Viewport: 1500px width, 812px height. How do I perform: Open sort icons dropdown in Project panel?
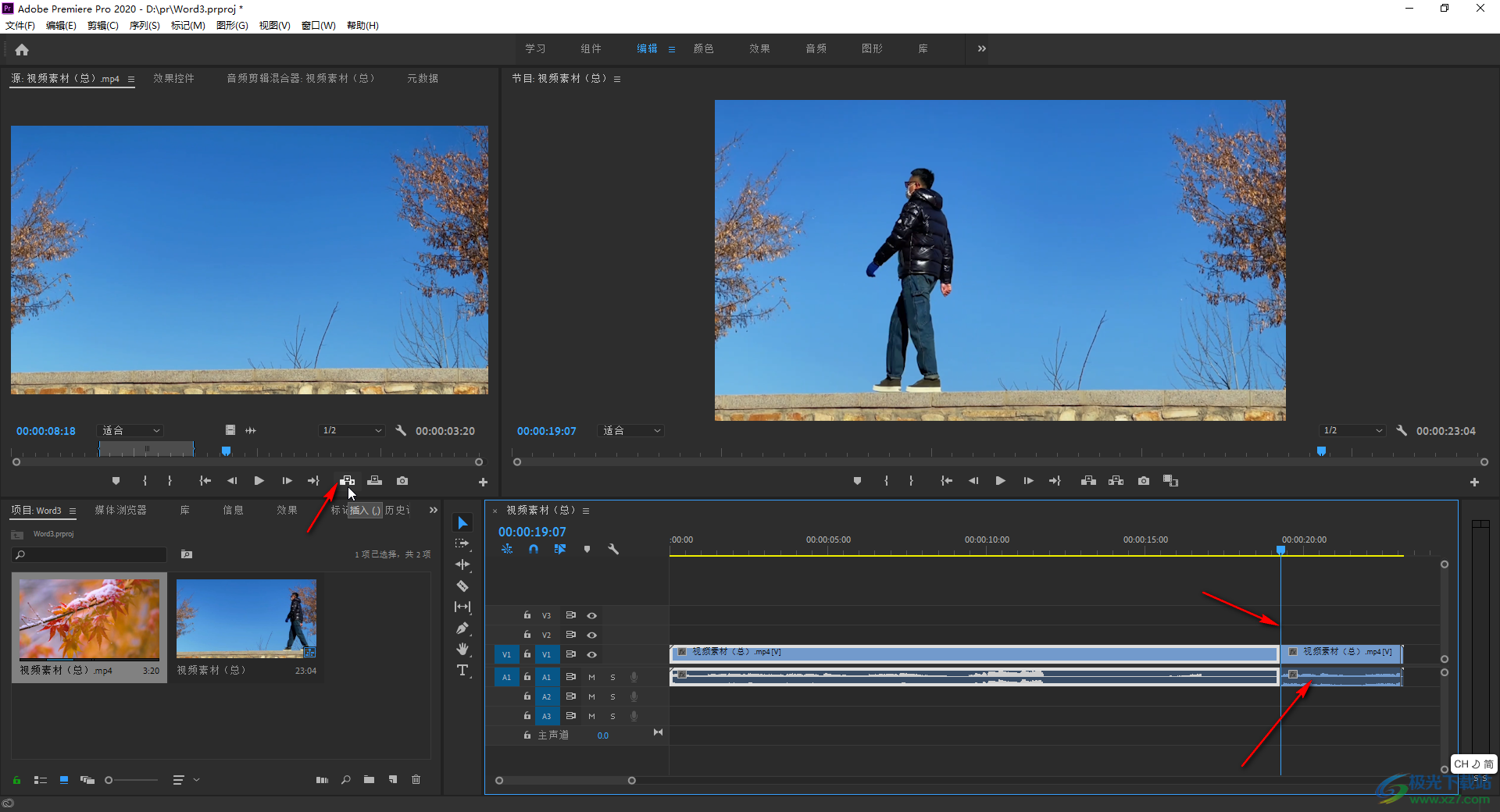click(x=186, y=779)
